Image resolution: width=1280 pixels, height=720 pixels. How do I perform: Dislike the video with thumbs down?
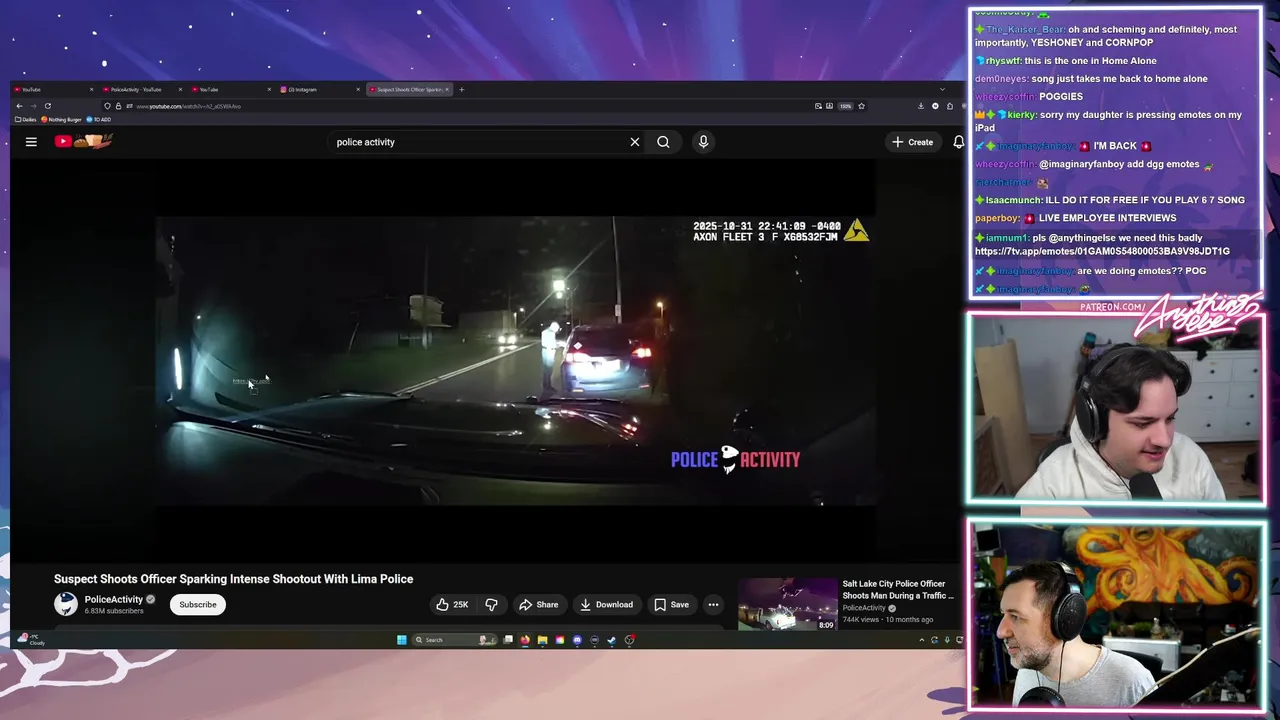point(491,604)
